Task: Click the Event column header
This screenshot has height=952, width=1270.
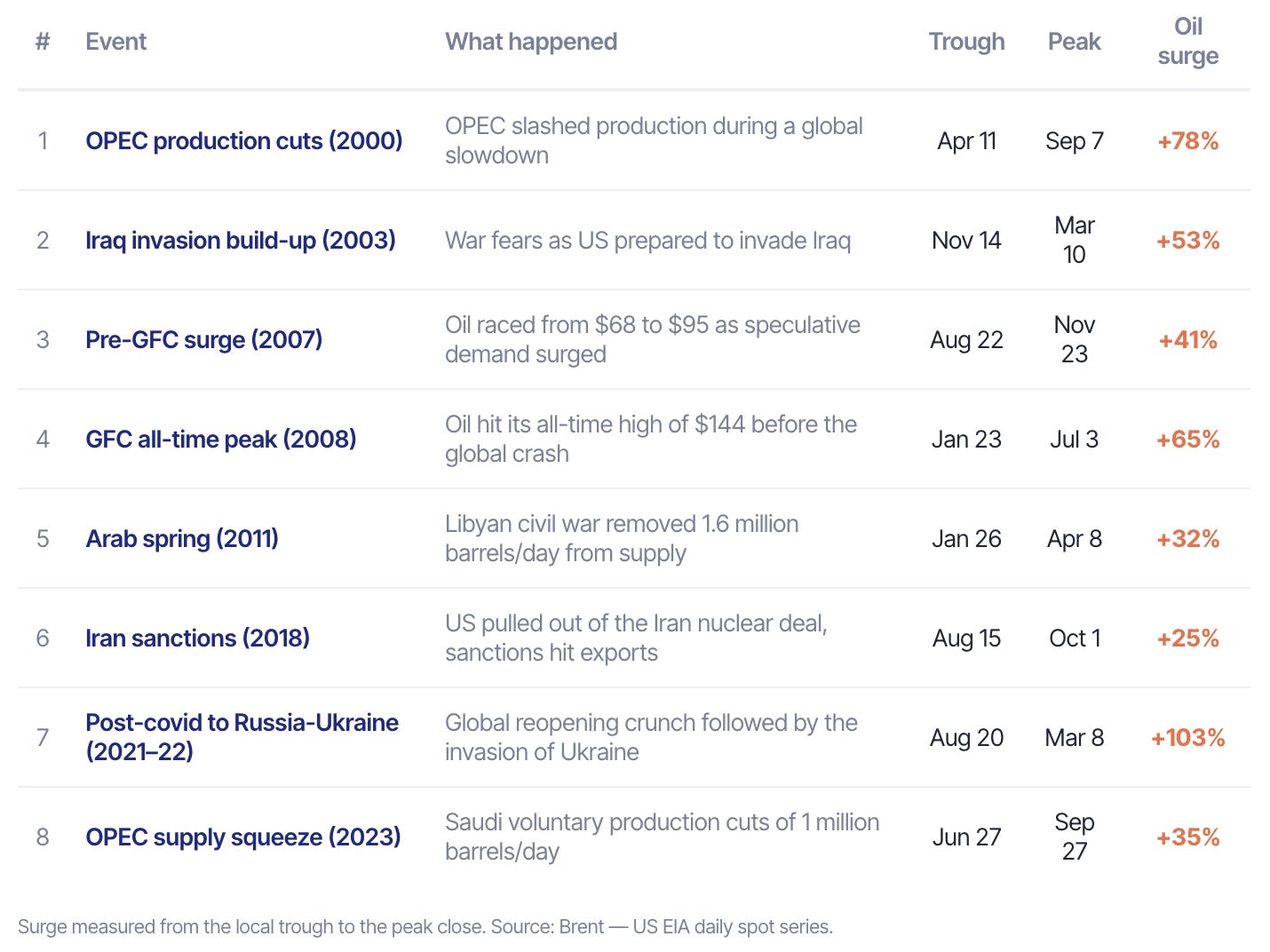Action: [x=115, y=42]
